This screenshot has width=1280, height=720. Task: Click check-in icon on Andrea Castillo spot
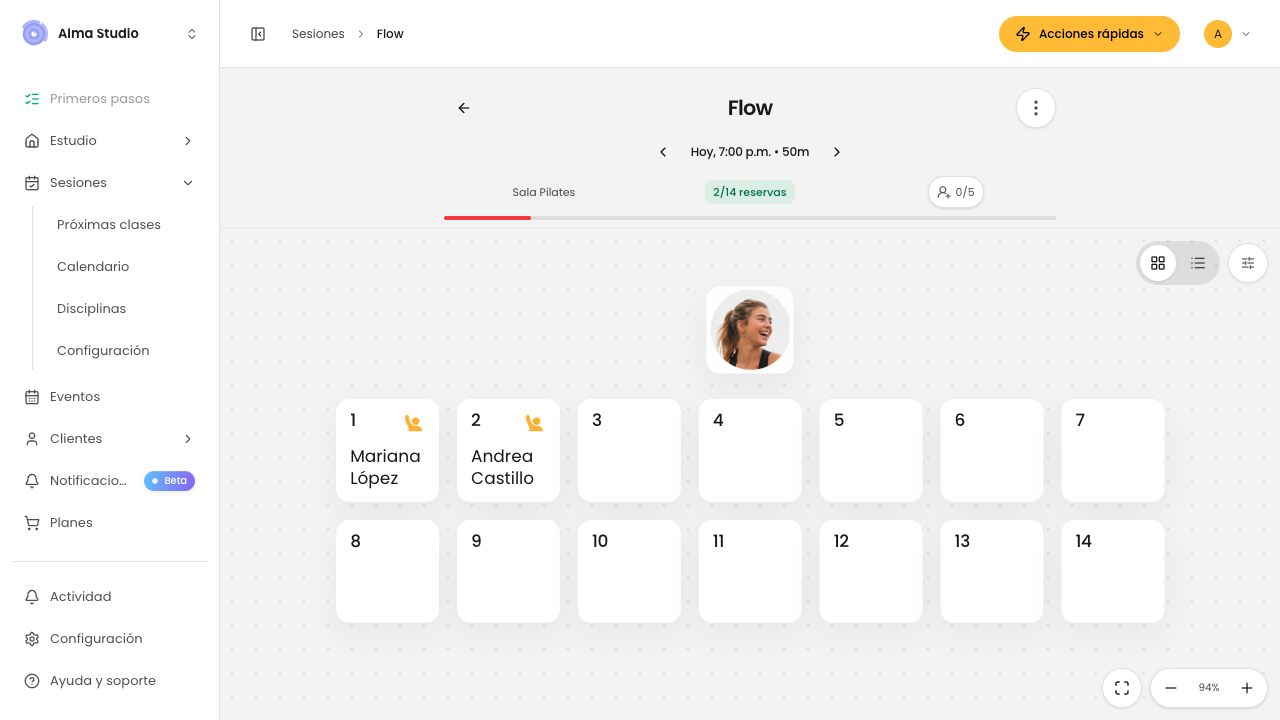click(534, 423)
